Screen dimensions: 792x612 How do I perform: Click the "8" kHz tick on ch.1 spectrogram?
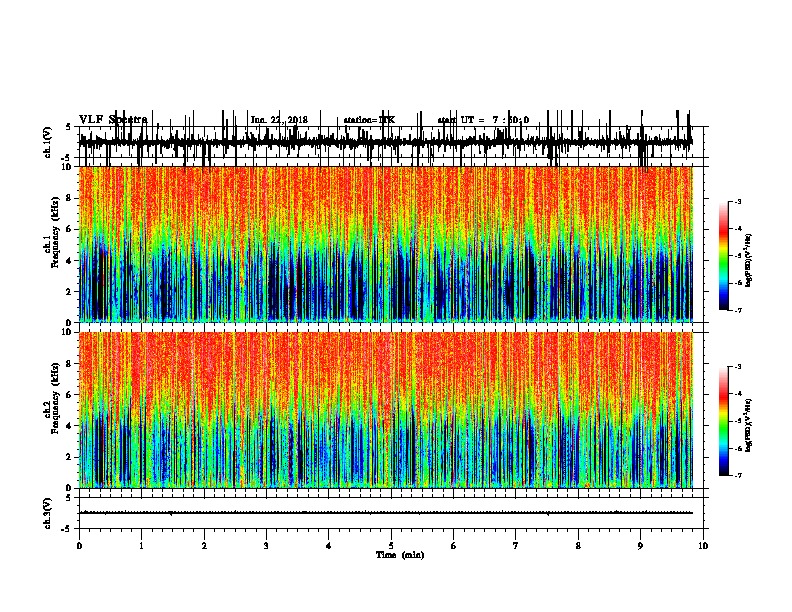coord(69,198)
